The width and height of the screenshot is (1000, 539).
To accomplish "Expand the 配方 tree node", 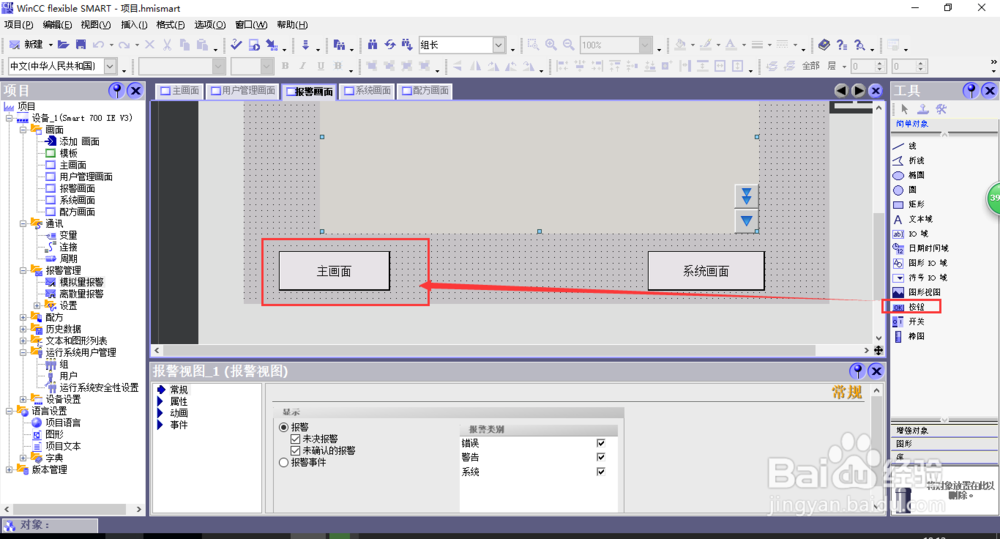I will pos(23,317).
